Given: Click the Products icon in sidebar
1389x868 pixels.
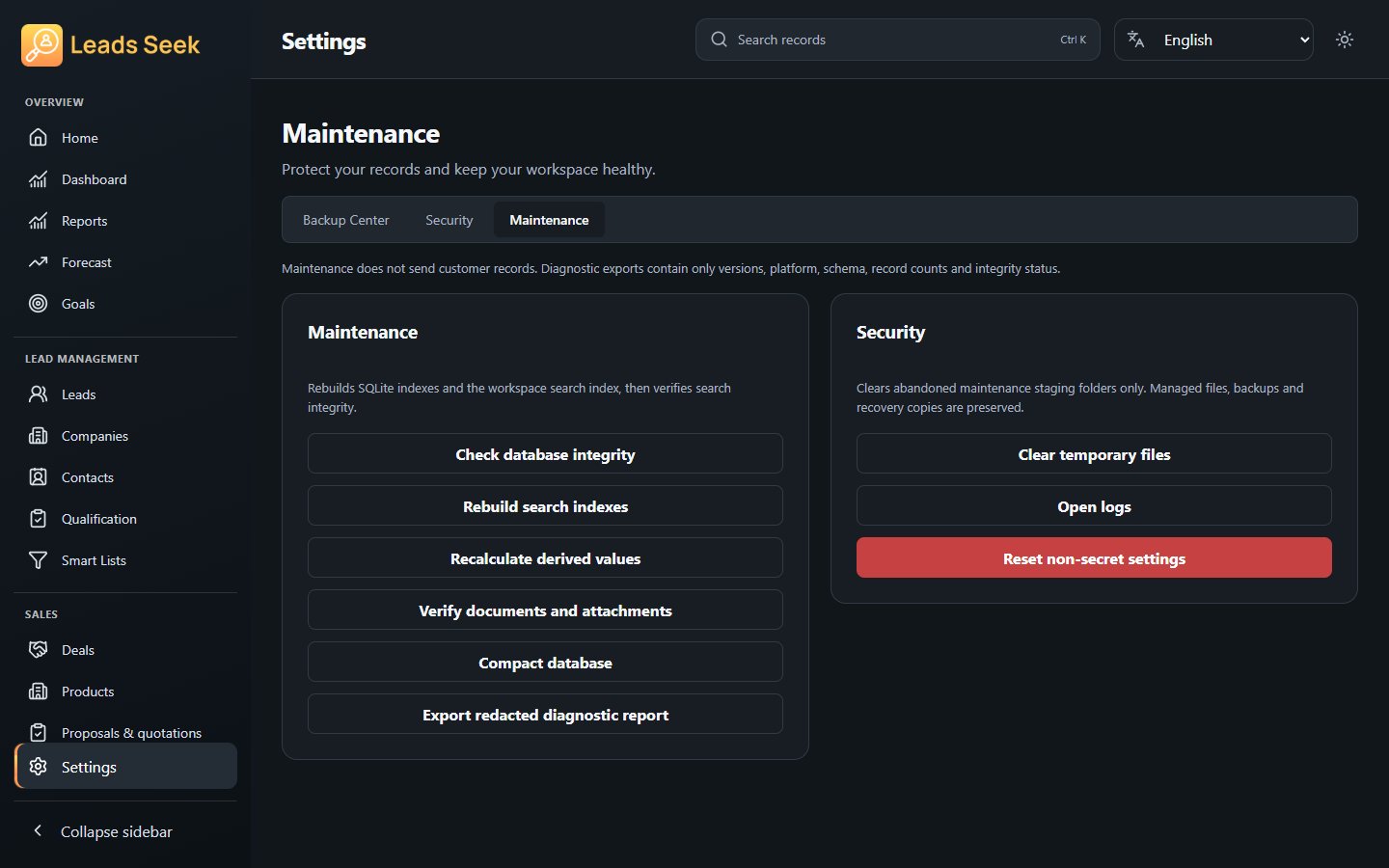Looking at the screenshot, I should (x=38, y=692).
